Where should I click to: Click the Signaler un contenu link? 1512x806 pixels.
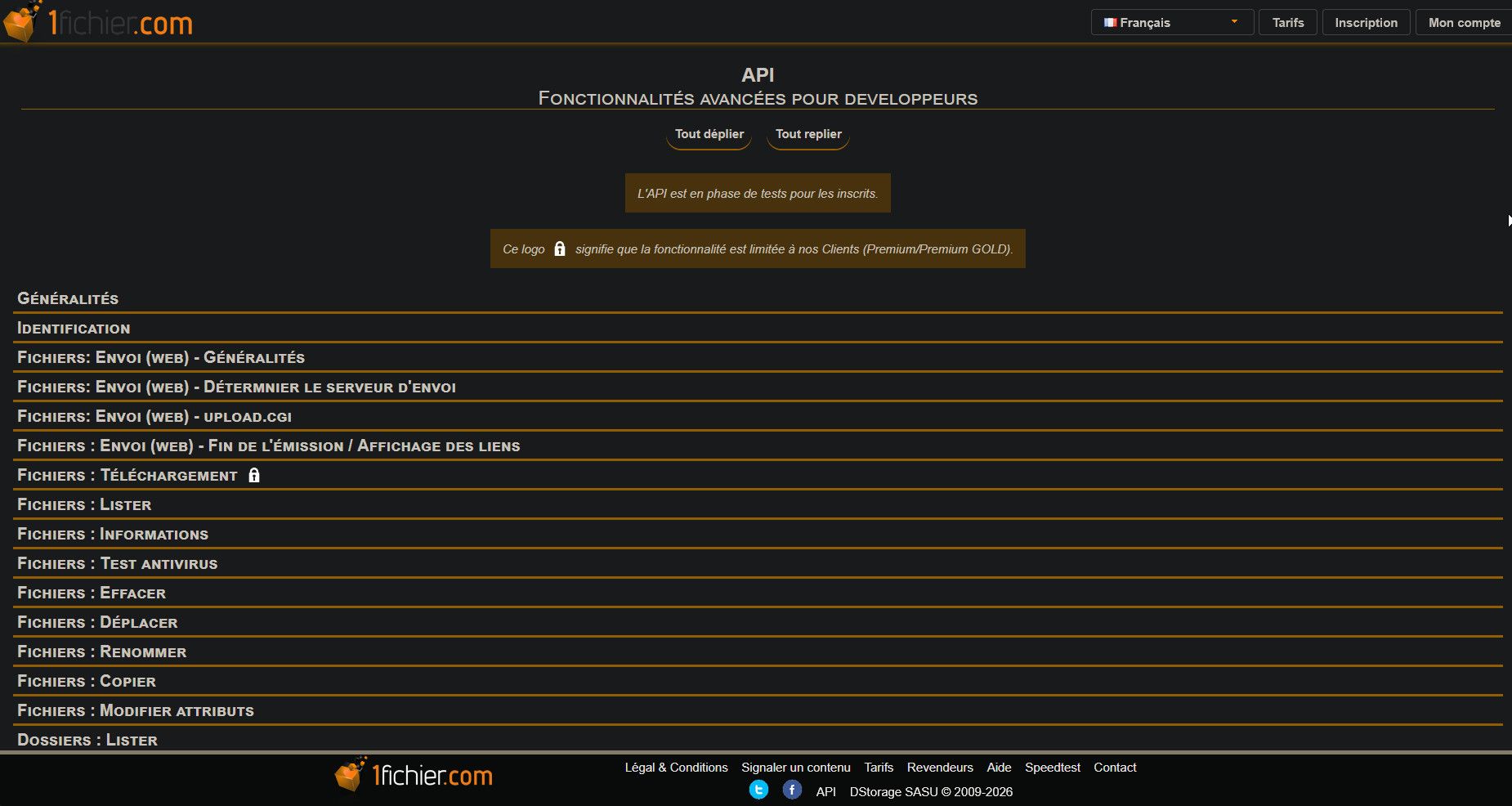coord(795,768)
